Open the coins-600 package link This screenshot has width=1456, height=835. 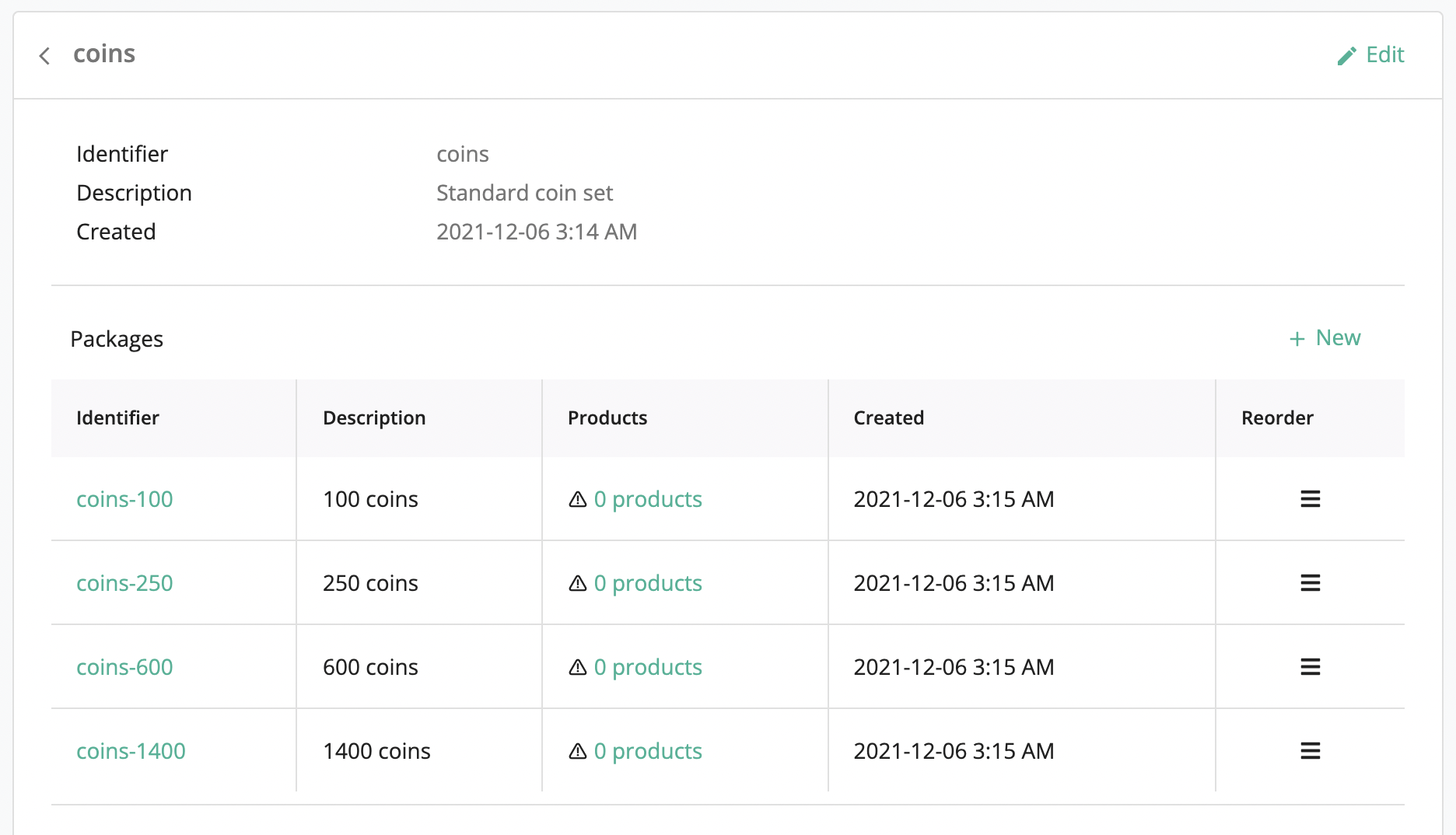coord(124,667)
